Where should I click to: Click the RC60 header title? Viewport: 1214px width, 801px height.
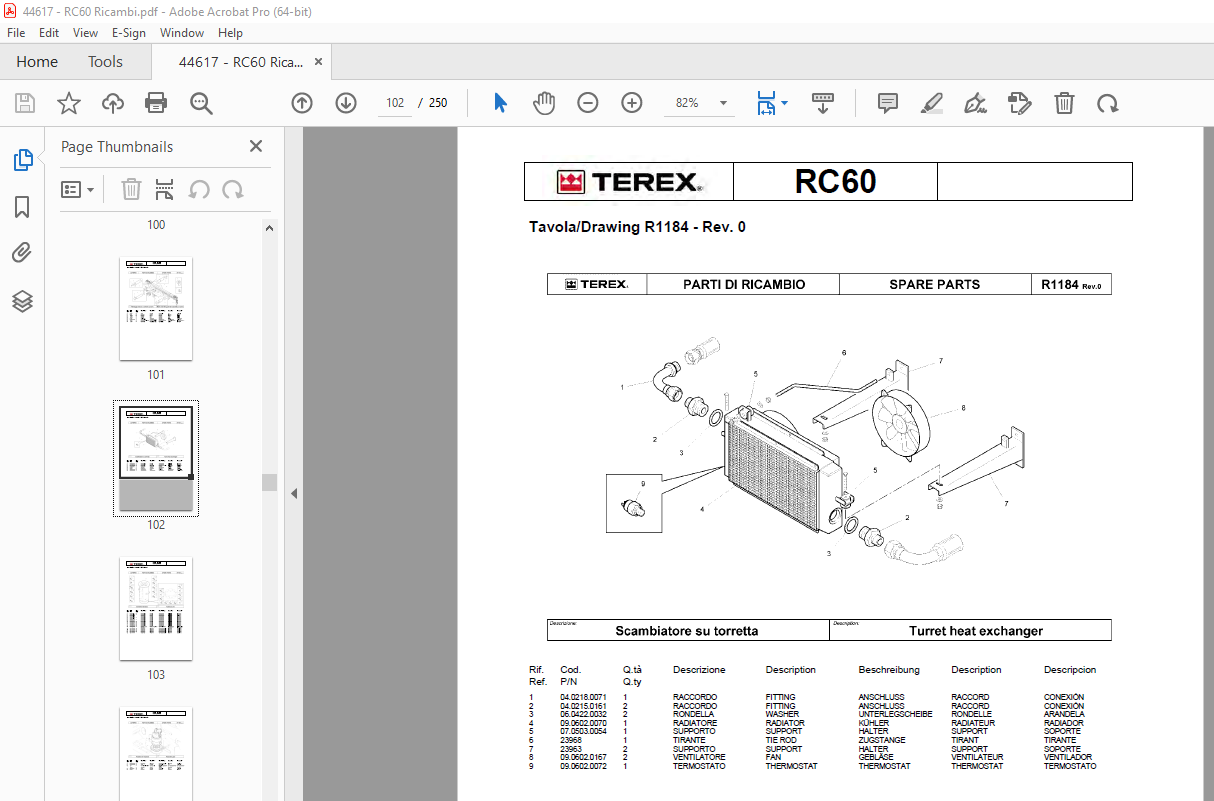click(835, 181)
